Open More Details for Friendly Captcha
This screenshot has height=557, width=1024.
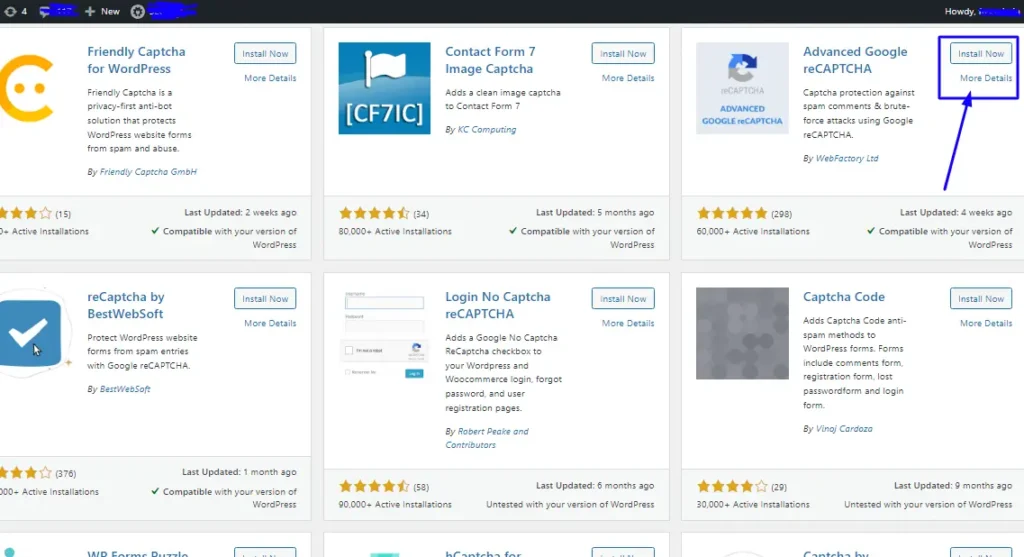tap(270, 78)
